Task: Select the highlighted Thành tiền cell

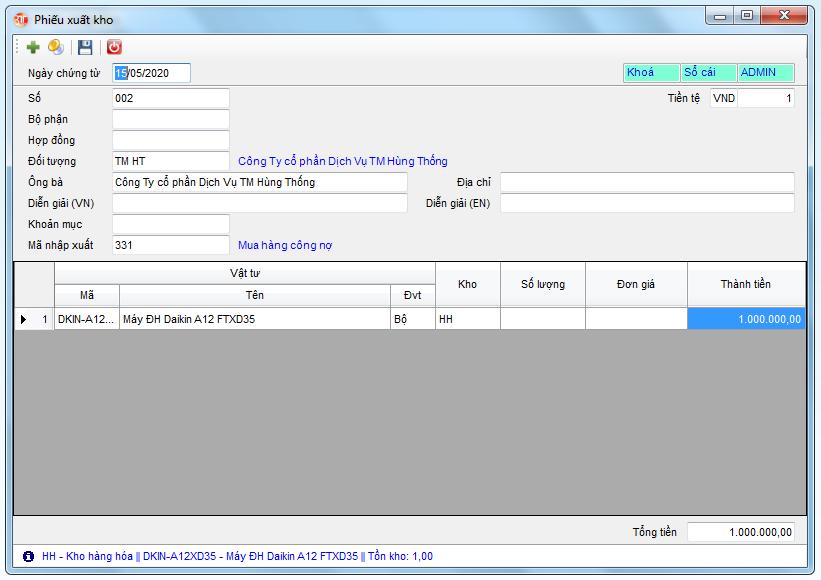Action: [746, 317]
